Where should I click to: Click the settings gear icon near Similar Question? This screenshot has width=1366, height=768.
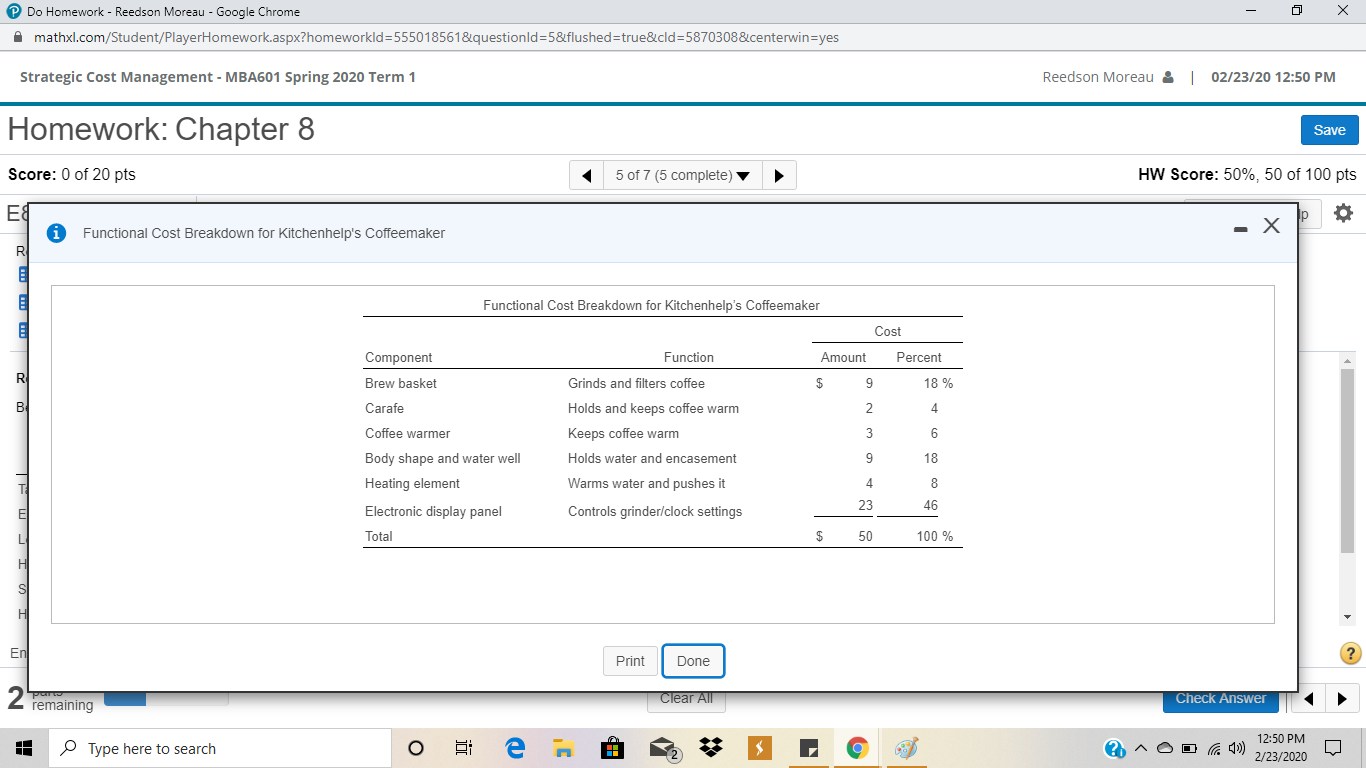point(1343,213)
